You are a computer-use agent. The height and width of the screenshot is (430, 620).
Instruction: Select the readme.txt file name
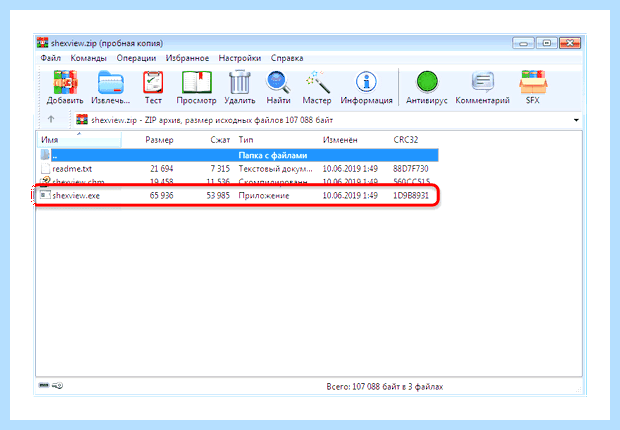pos(72,169)
